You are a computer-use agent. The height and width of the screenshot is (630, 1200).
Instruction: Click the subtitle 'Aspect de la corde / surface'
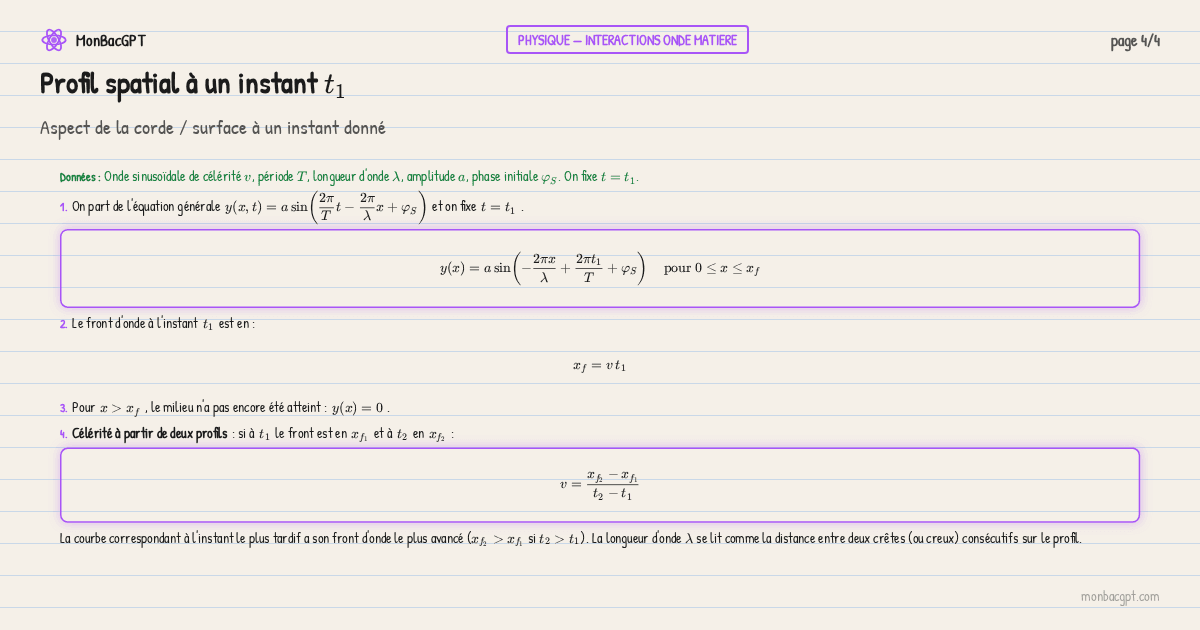coord(212,128)
